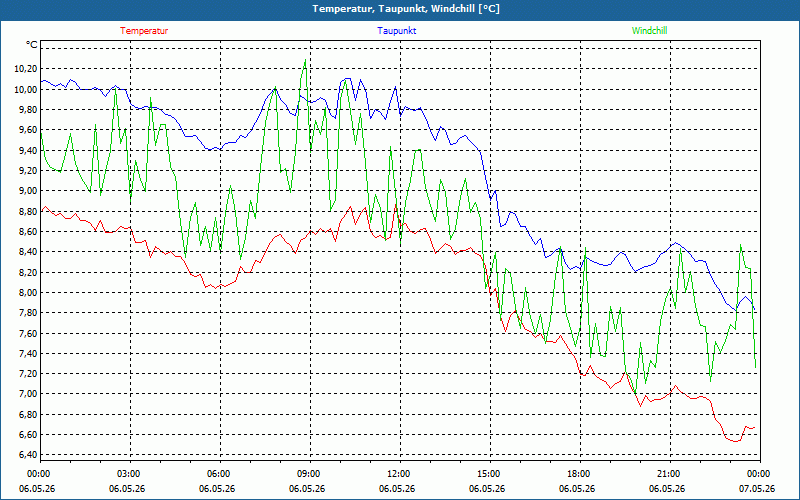
Task: Click the '9,60' y-axis value
Action: pos(29,130)
